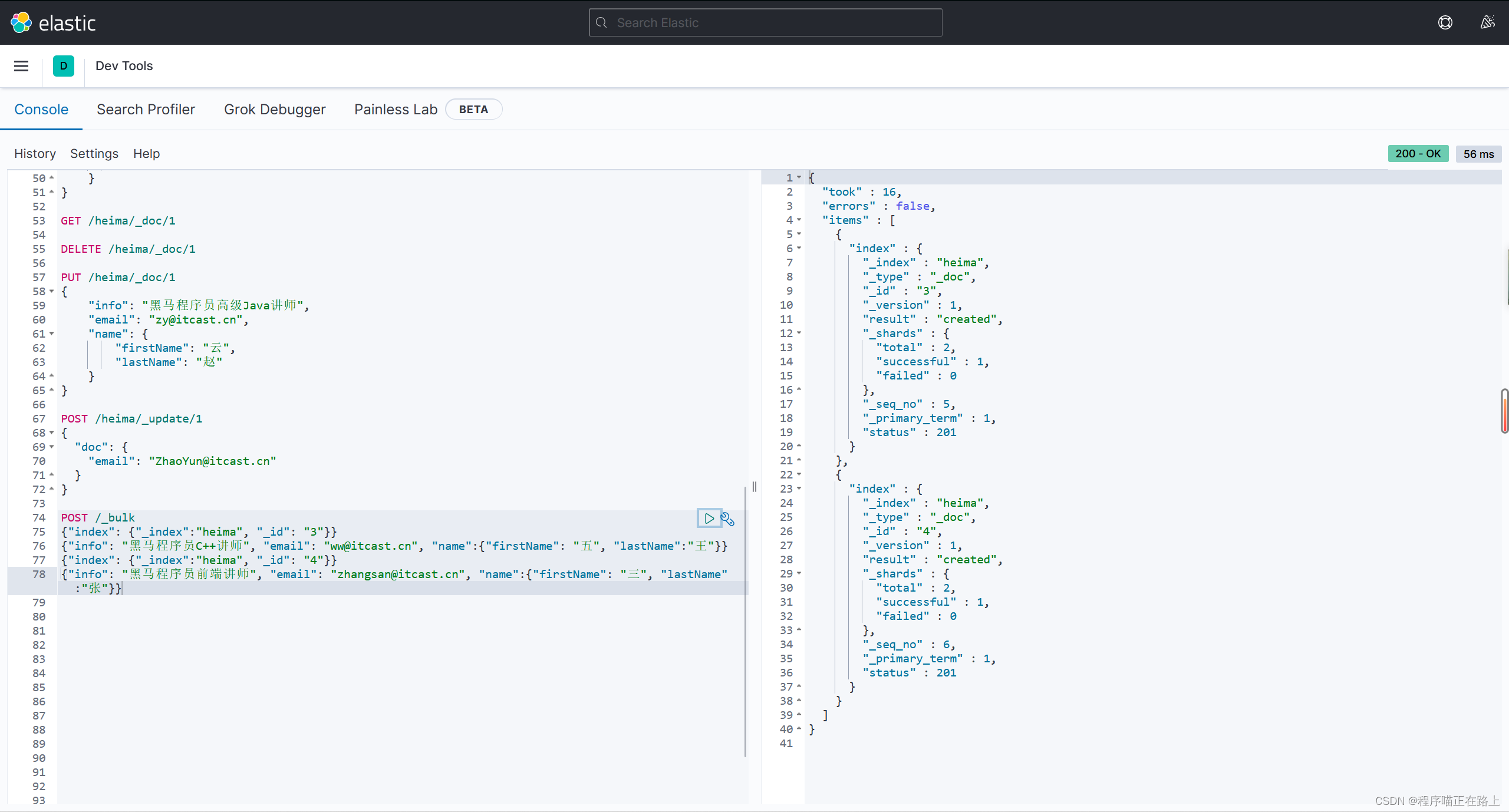Click into the Search Elastic field

point(766,22)
